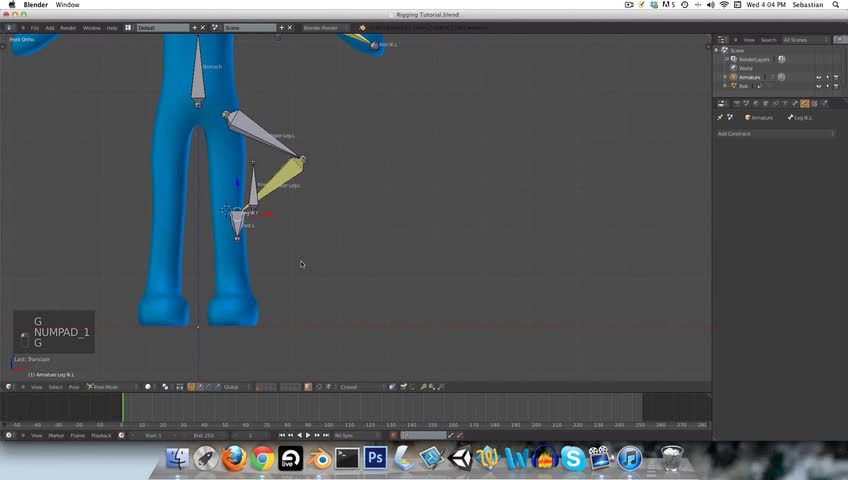Toggle renderability camera for Bob
This screenshot has height=480, width=848.
[836, 86]
